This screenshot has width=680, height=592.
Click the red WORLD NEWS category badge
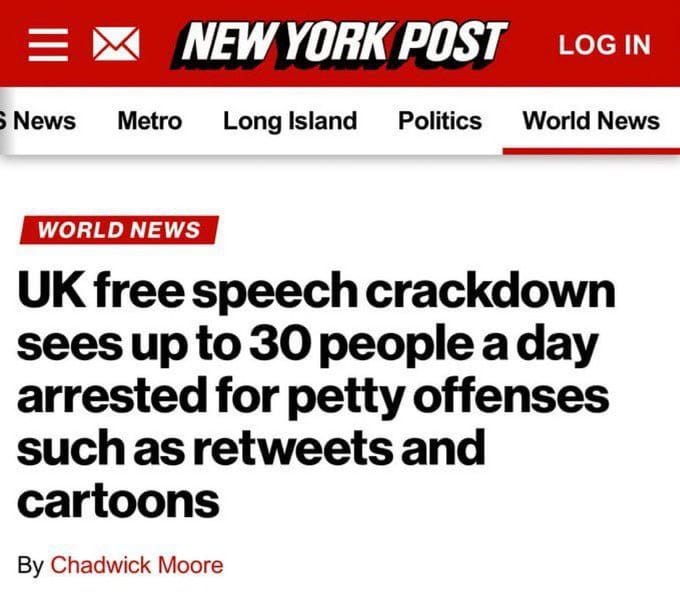click(119, 229)
